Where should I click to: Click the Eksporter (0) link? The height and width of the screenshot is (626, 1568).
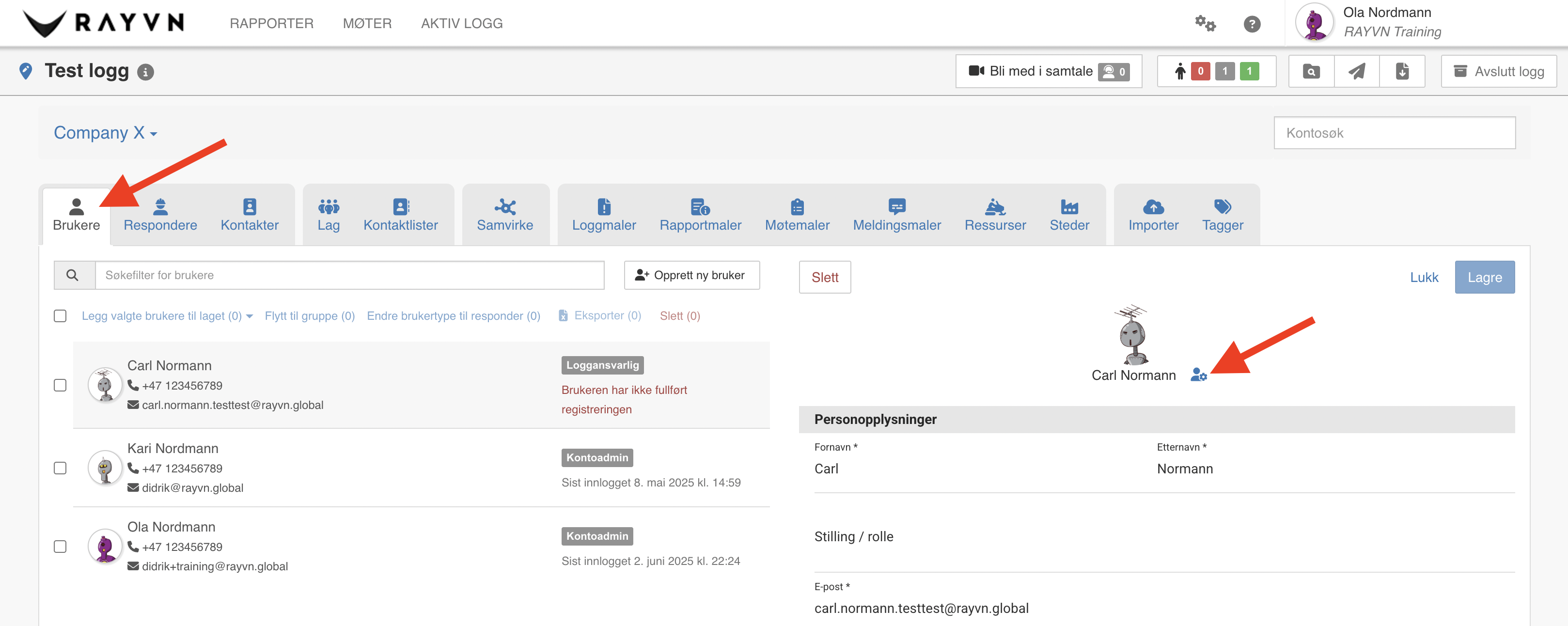pyautogui.click(x=599, y=315)
